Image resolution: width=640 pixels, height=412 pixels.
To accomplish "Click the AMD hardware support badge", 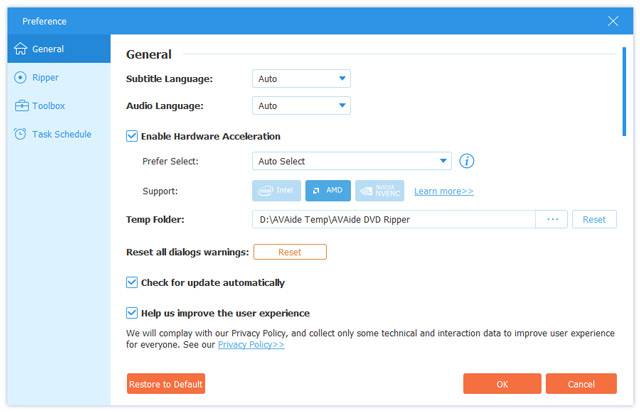I will (x=328, y=190).
